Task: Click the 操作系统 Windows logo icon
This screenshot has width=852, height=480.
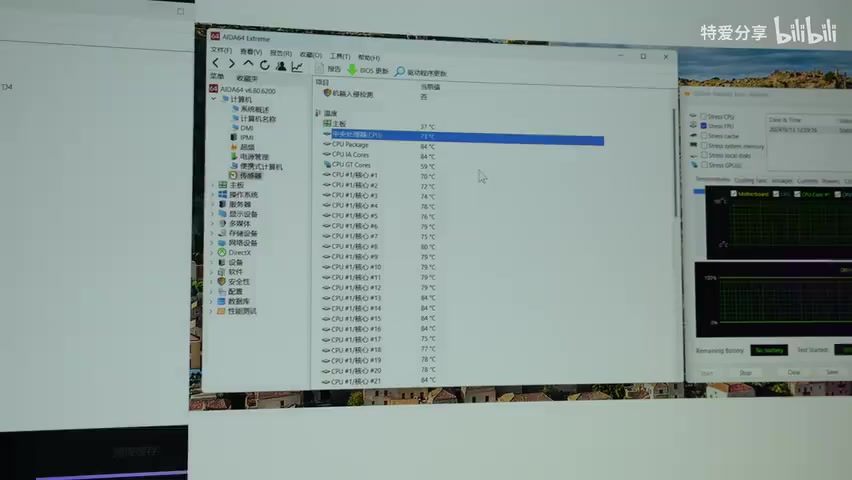Action: (x=222, y=194)
